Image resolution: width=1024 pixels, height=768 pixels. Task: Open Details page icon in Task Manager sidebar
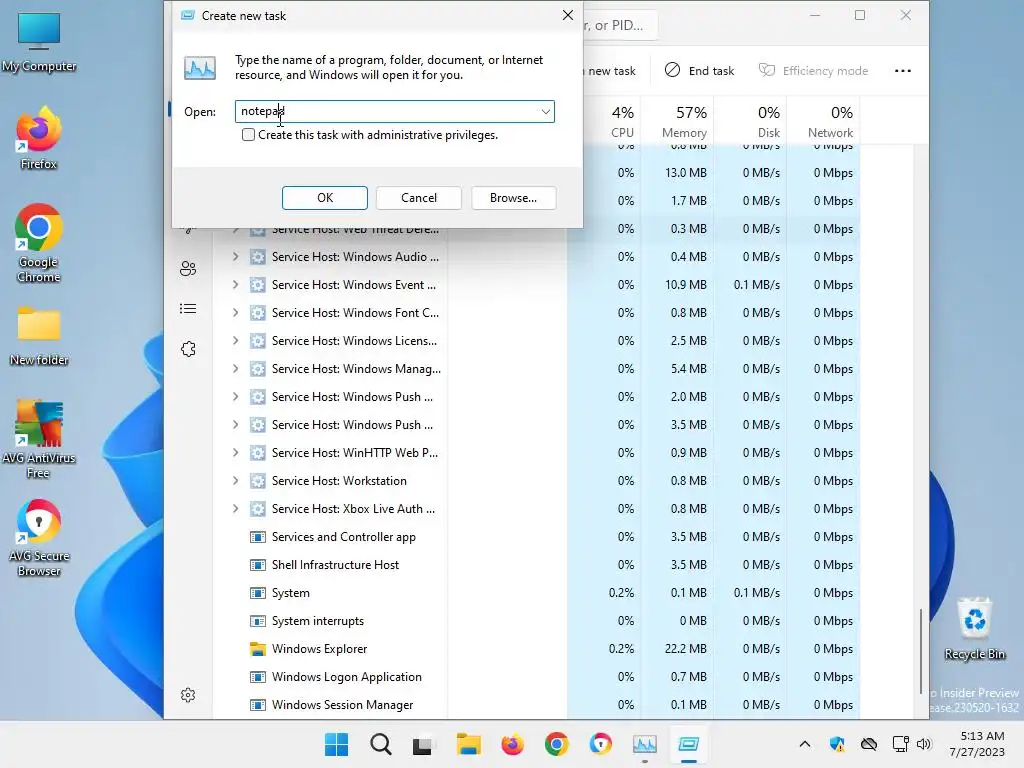pos(188,308)
